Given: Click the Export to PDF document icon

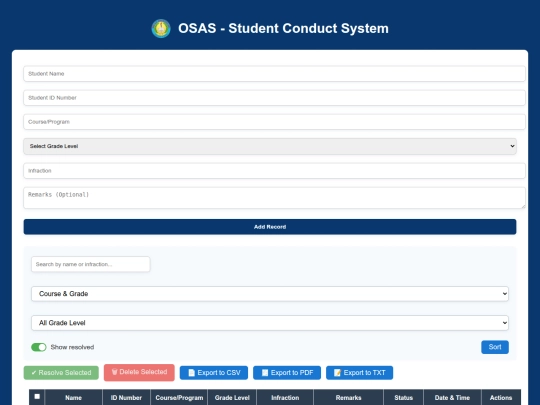Looking at the screenshot, I should 265,373.
